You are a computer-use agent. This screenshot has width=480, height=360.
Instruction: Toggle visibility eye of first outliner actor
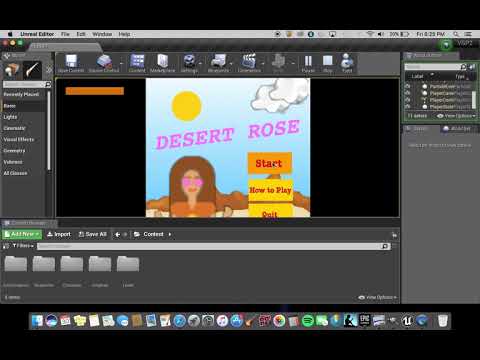point(407,86)
